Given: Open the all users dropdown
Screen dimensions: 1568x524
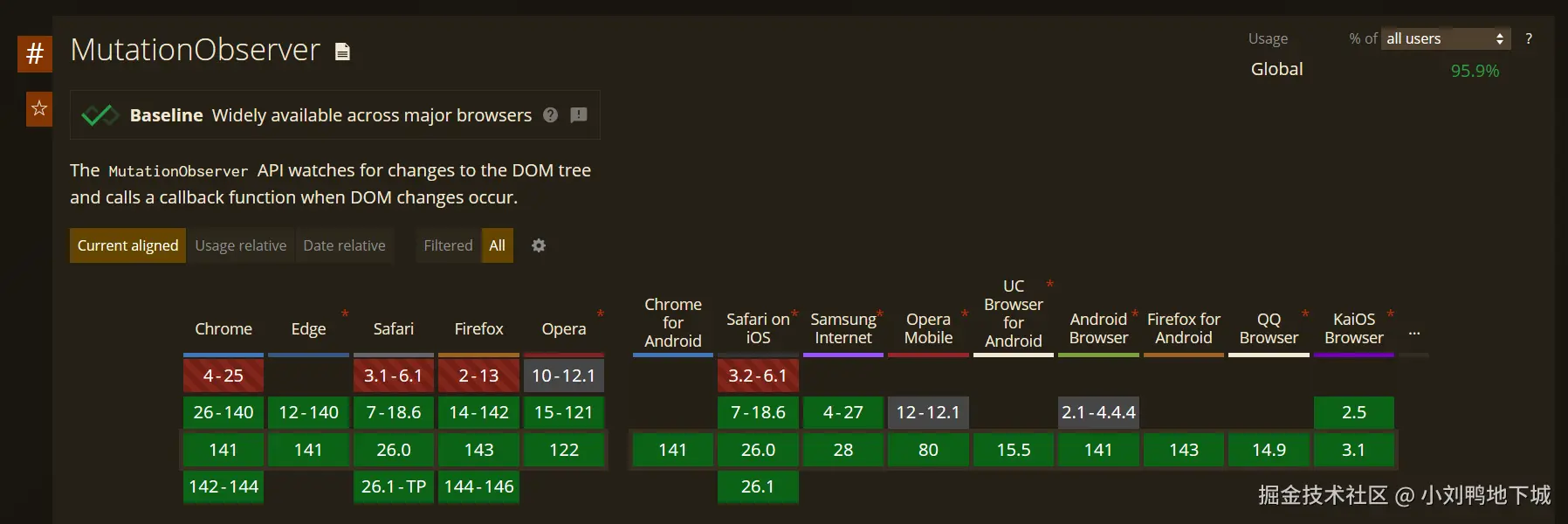Looking at the screenshot, I should (1445, 38).
